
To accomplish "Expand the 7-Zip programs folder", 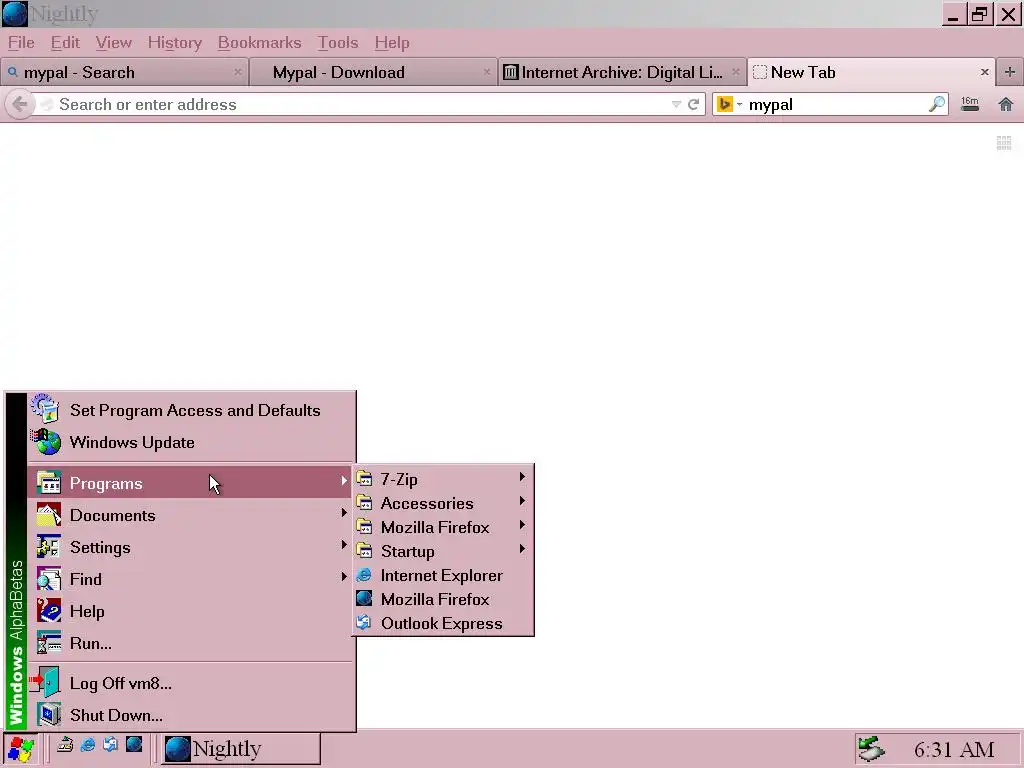I will pos(443,479).
